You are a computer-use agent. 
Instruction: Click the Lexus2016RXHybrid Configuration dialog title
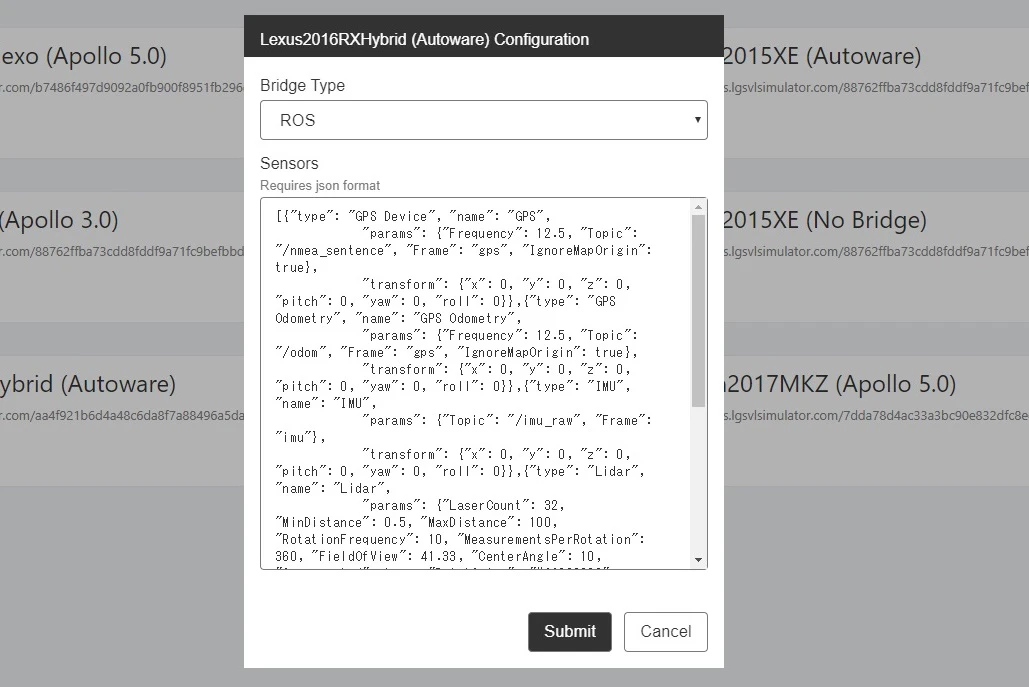424,39
